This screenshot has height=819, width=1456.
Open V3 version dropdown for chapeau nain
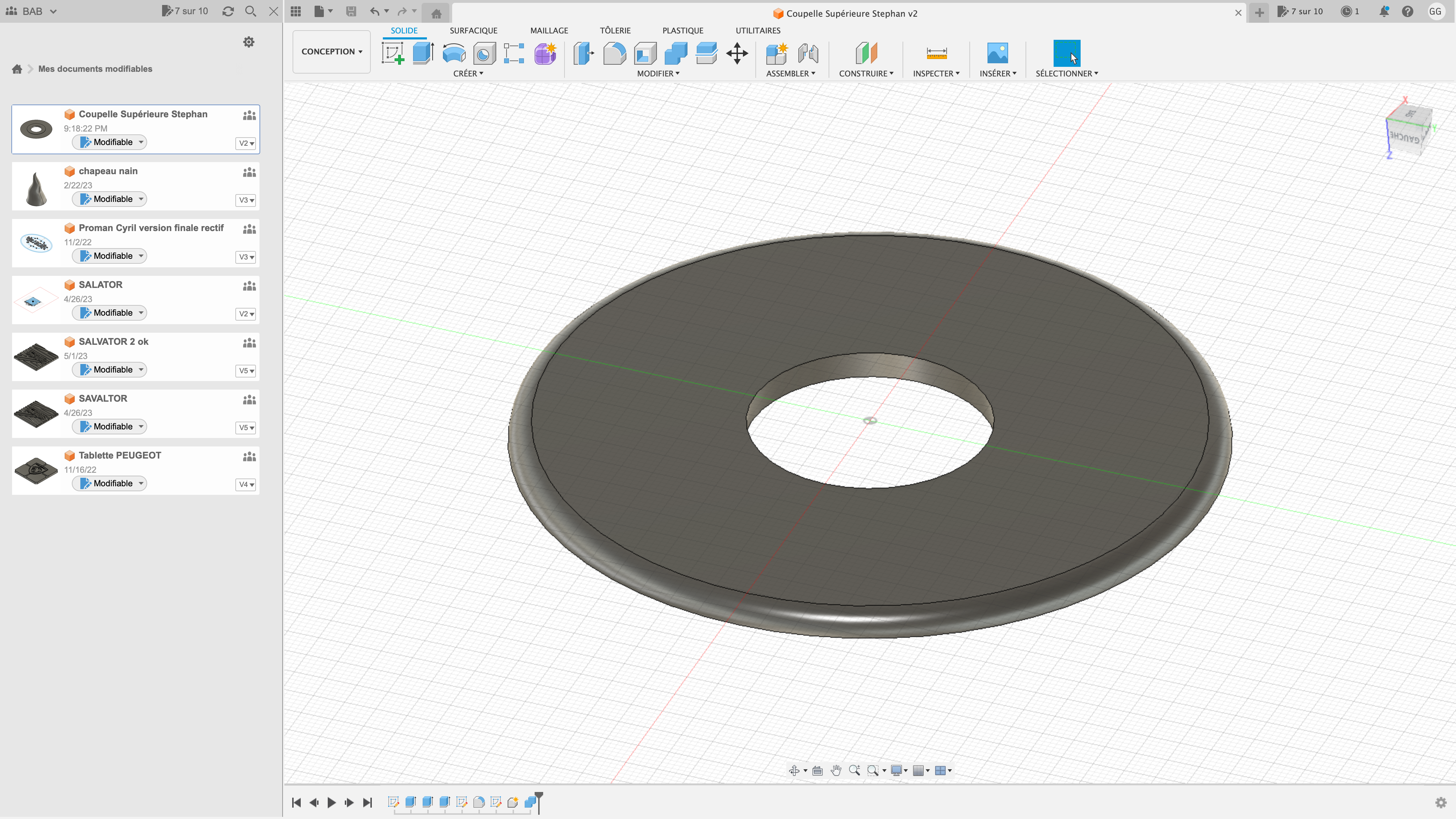[246, 200]
